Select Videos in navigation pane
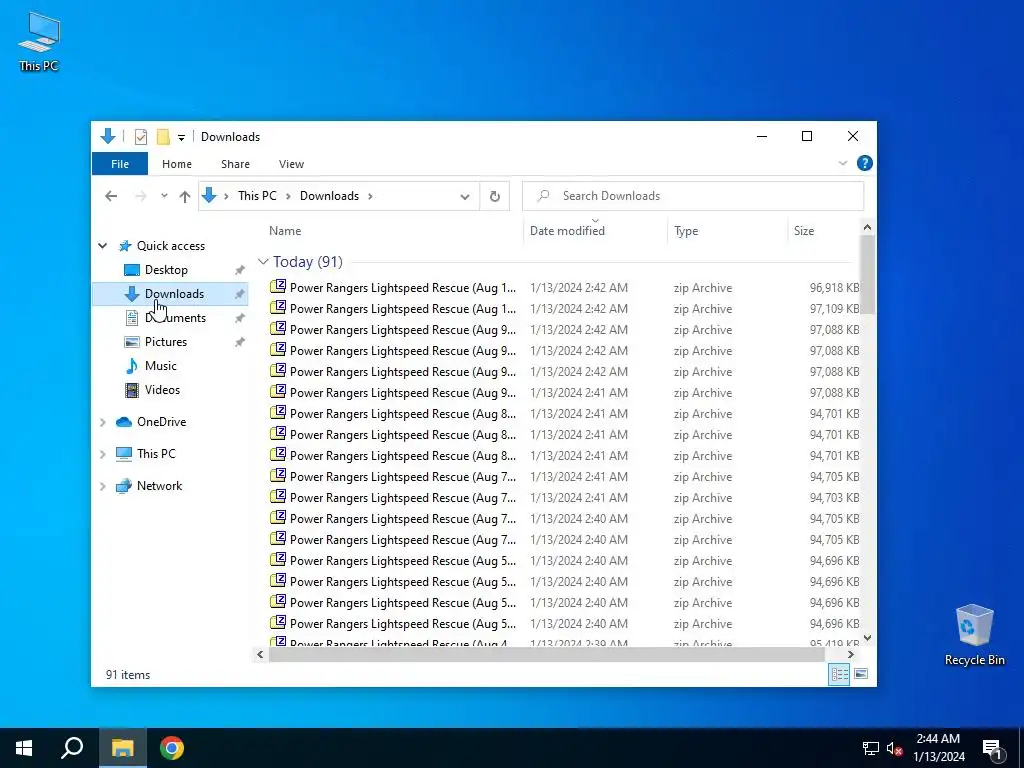Screen dimensions: 1024x768 (162, 390)
